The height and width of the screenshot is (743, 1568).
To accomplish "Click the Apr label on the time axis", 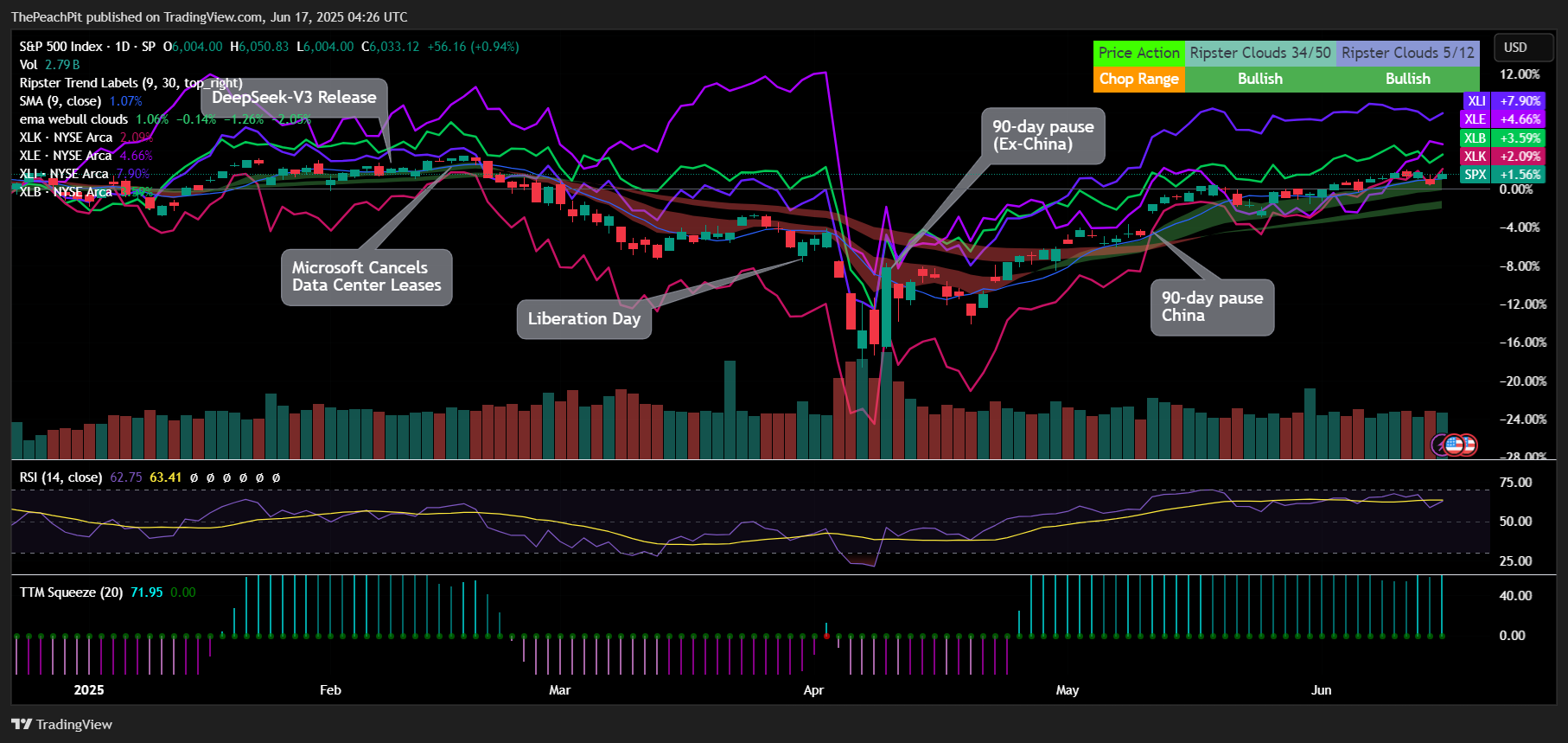I will click(813, 690).
